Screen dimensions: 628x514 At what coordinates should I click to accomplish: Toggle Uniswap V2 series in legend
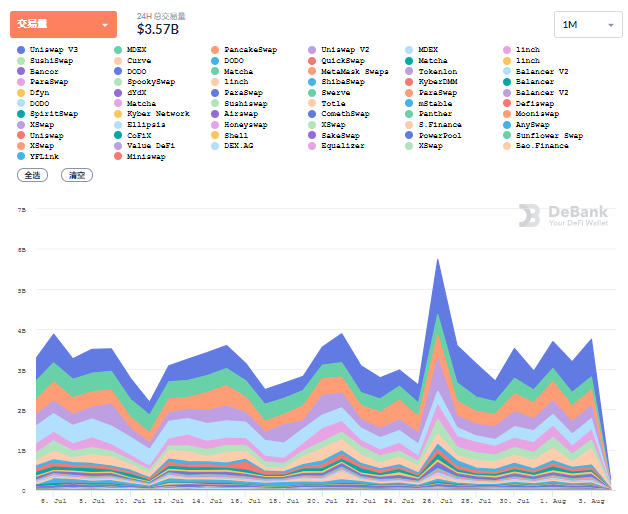[x=338, y=50]
